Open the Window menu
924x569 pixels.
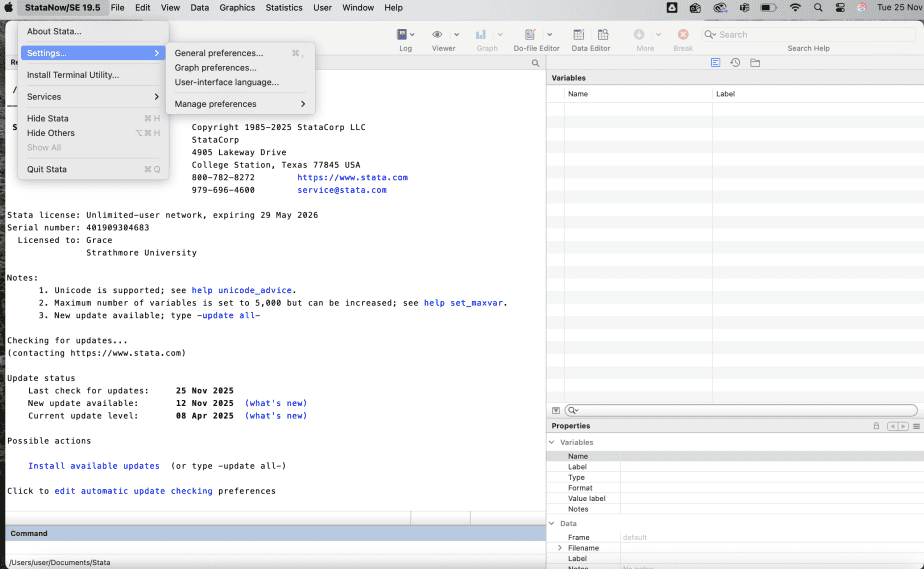pyautogui.click(x=358, y=8)
